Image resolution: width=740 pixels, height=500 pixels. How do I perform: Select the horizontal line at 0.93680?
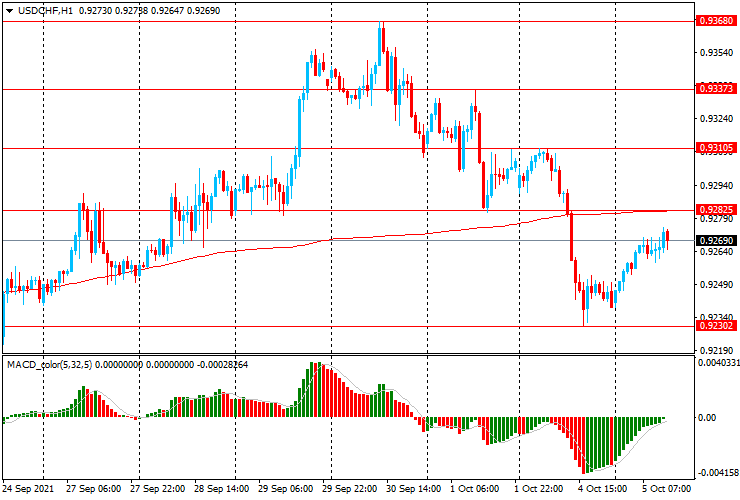tap(348, 21)
